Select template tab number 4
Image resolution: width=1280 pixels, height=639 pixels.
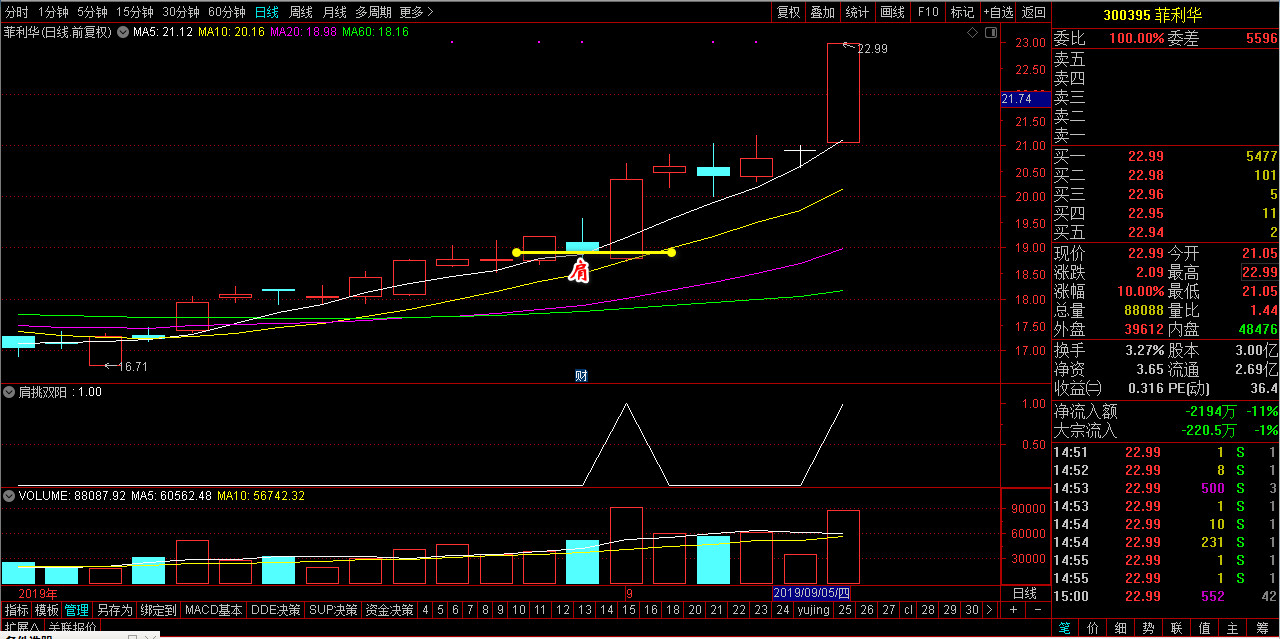[425, 609]
